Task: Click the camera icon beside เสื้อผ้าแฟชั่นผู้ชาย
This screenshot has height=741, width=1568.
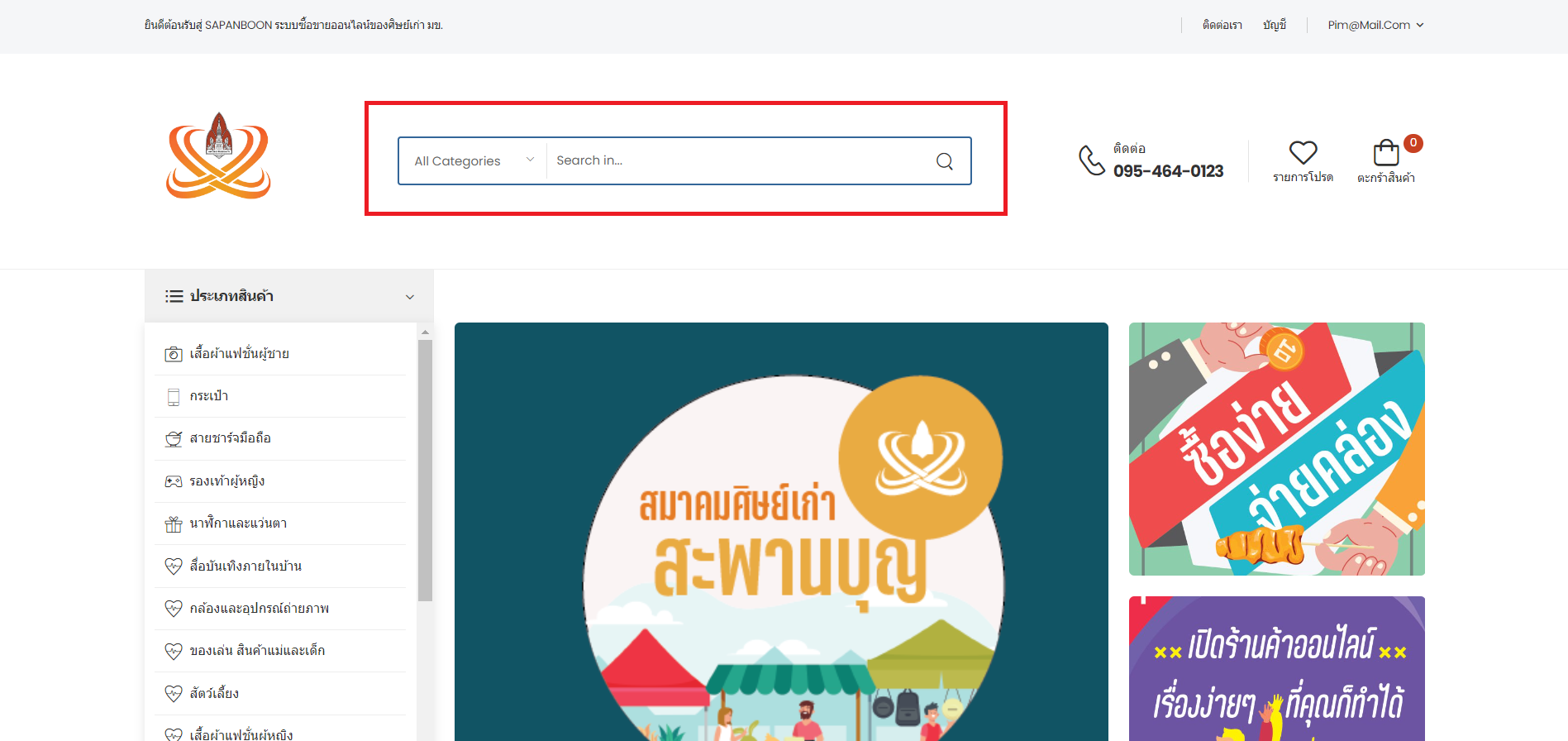Action: 174,355
